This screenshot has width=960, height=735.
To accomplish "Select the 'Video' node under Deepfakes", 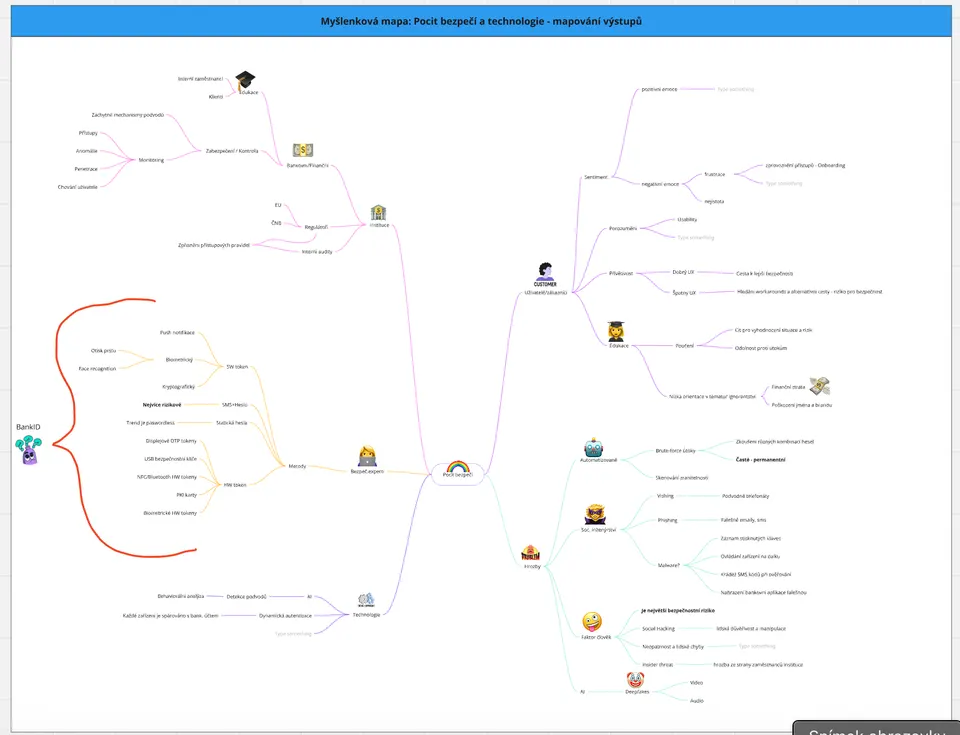I will [x=696, y=682].
